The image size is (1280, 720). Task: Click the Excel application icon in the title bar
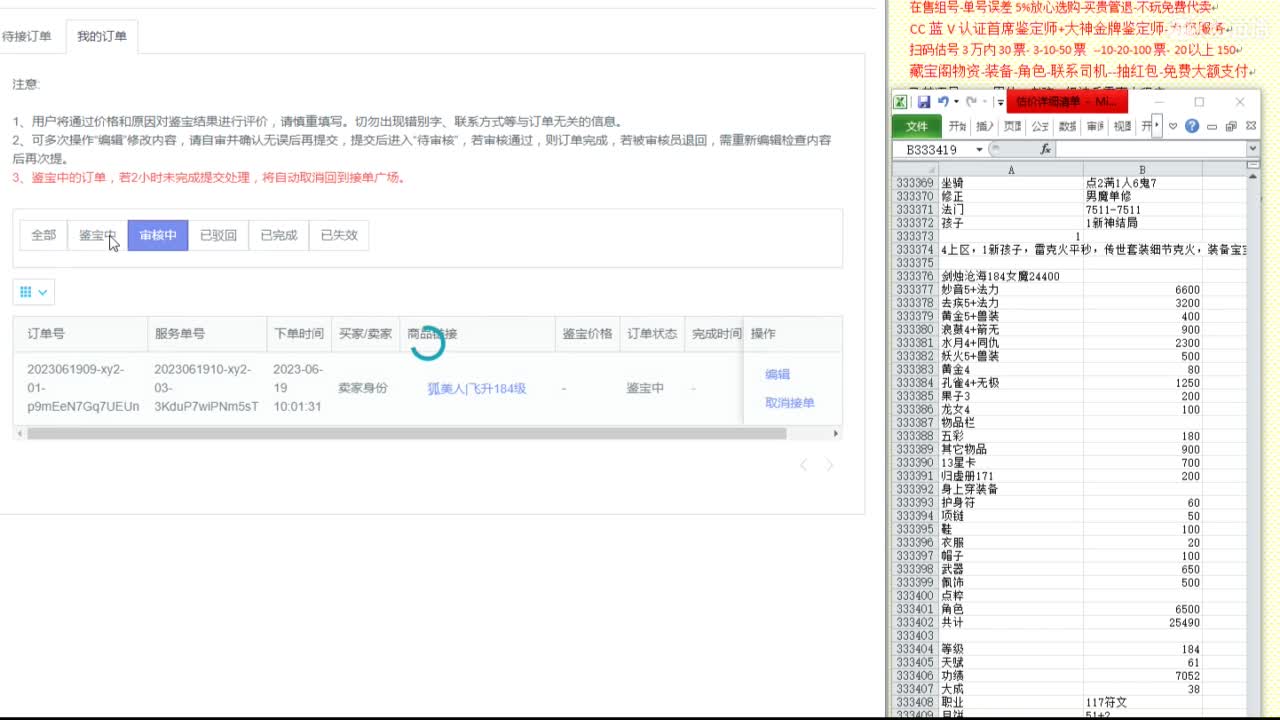[x=901, y=101]
